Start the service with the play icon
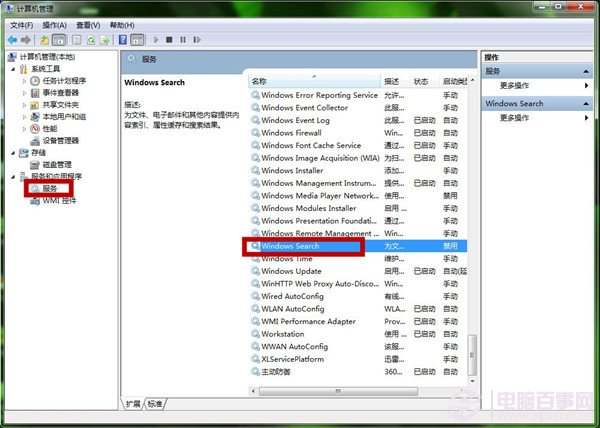 click(156, 40)
